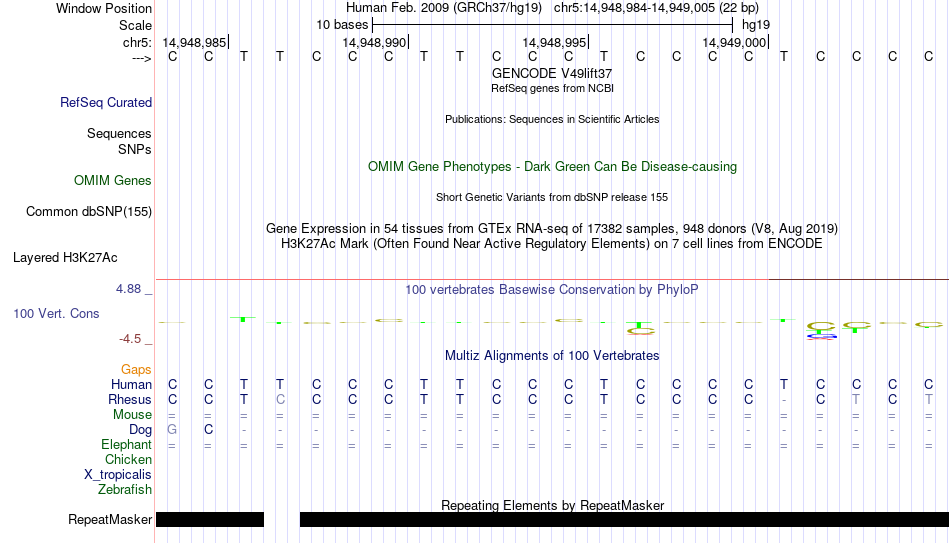Select the Common dbSNP(155) track label
Image resolution: width=950 pixels, height=543 pixels.
88,212
